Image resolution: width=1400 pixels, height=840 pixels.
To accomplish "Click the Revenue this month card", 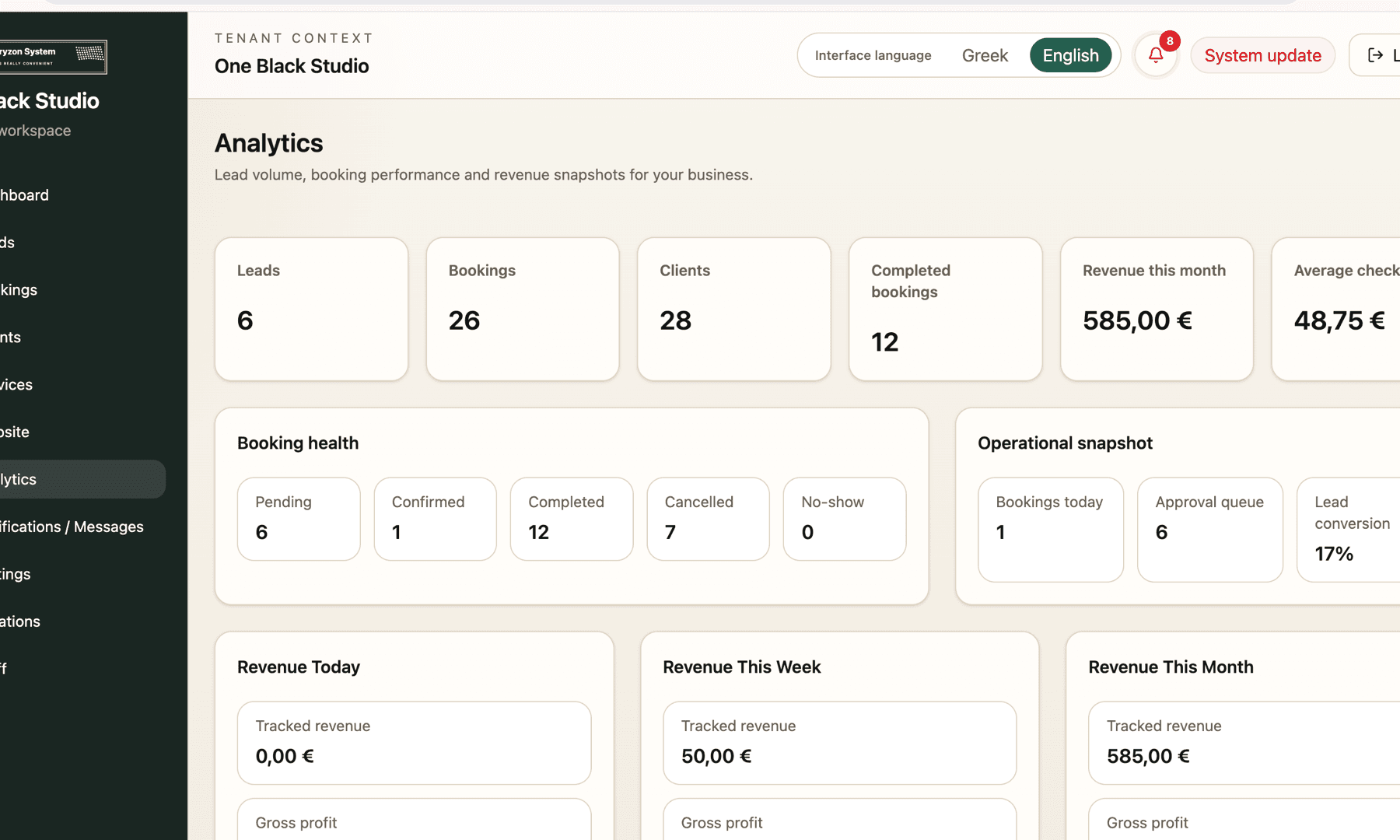I will (1157, 309).
